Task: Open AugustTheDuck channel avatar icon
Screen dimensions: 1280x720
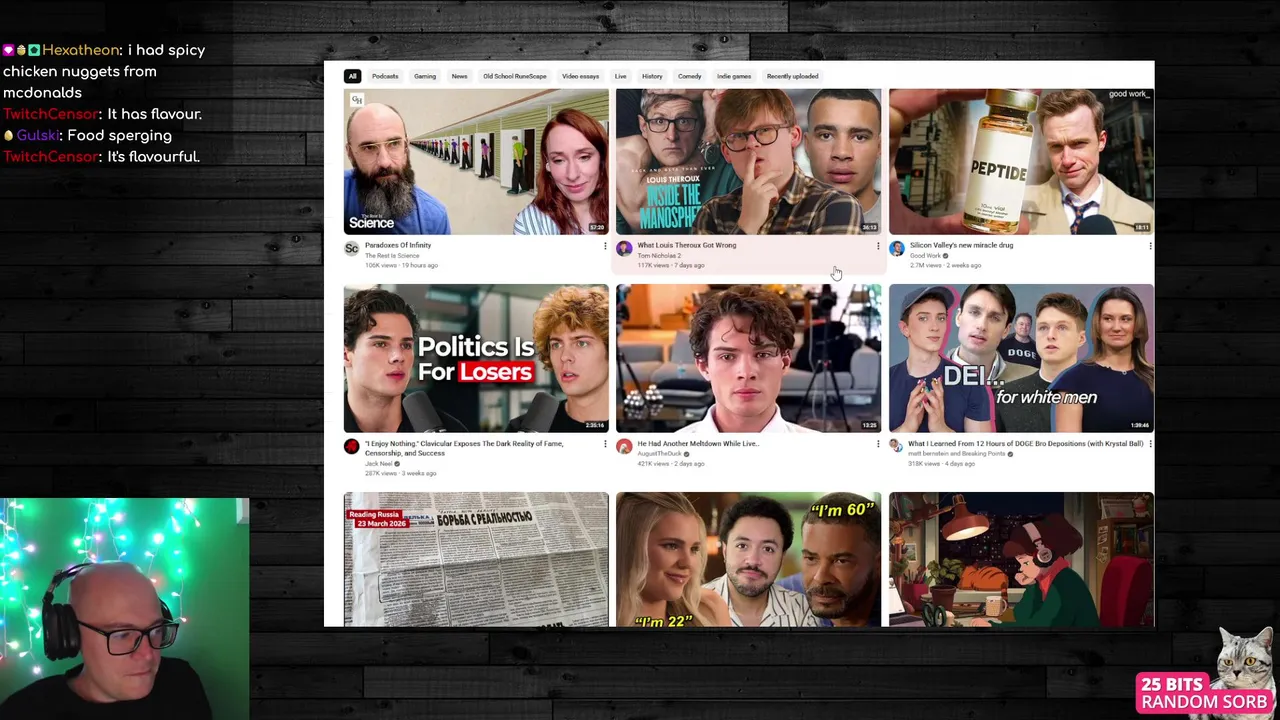Action: click(624, 447)
